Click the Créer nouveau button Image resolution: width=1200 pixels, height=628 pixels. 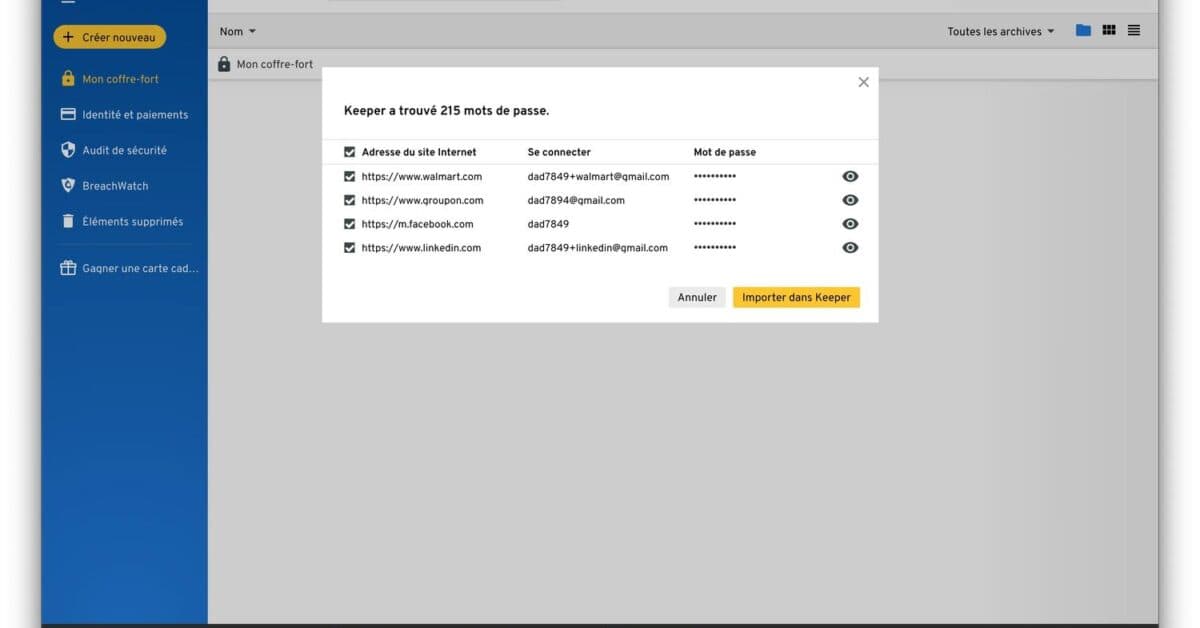pyautogui.click(x=110, y=37)
